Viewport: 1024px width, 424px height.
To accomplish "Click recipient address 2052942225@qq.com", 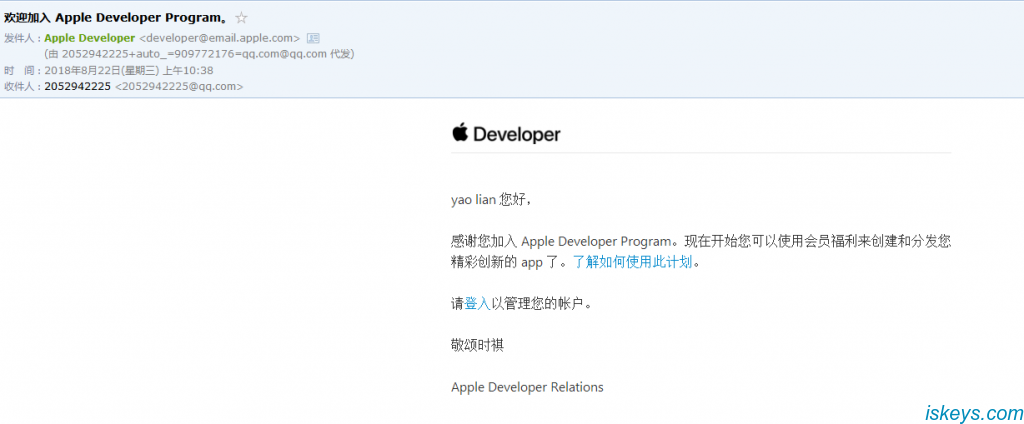I will pyautogui.click(x=179, y=86).
